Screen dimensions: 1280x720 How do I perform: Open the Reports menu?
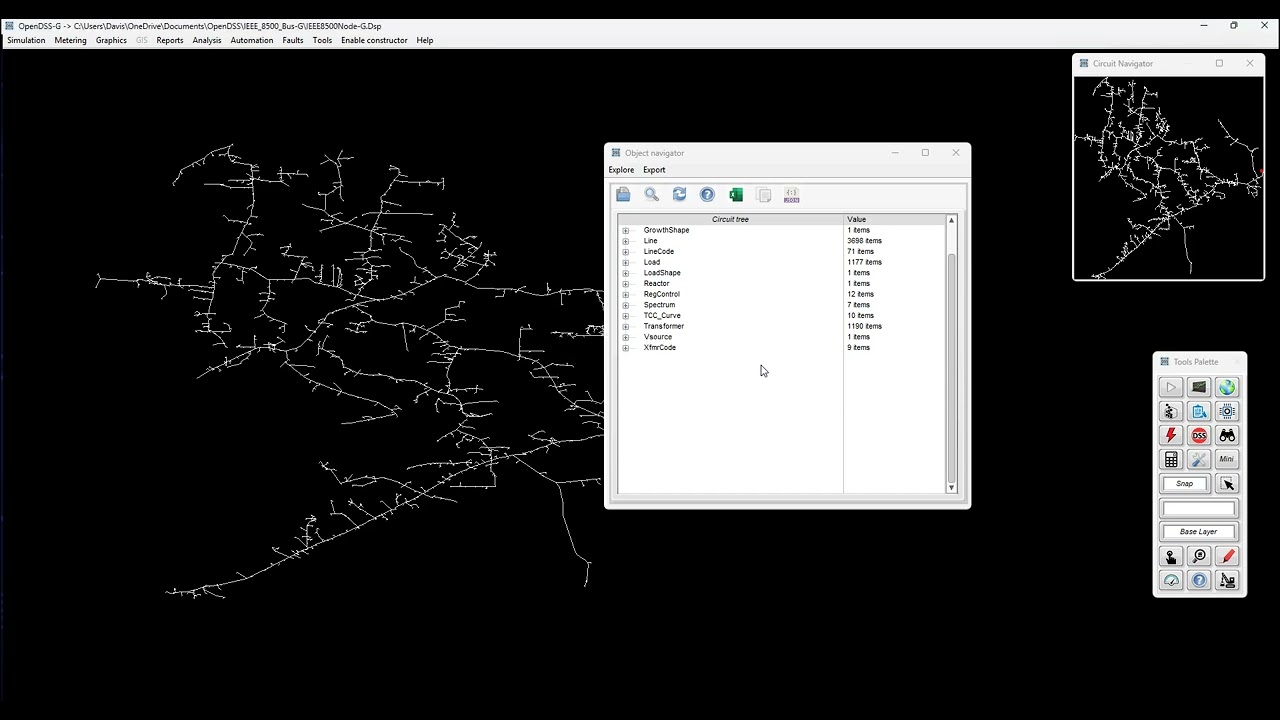pyautogui.click(x=170, y=40)
